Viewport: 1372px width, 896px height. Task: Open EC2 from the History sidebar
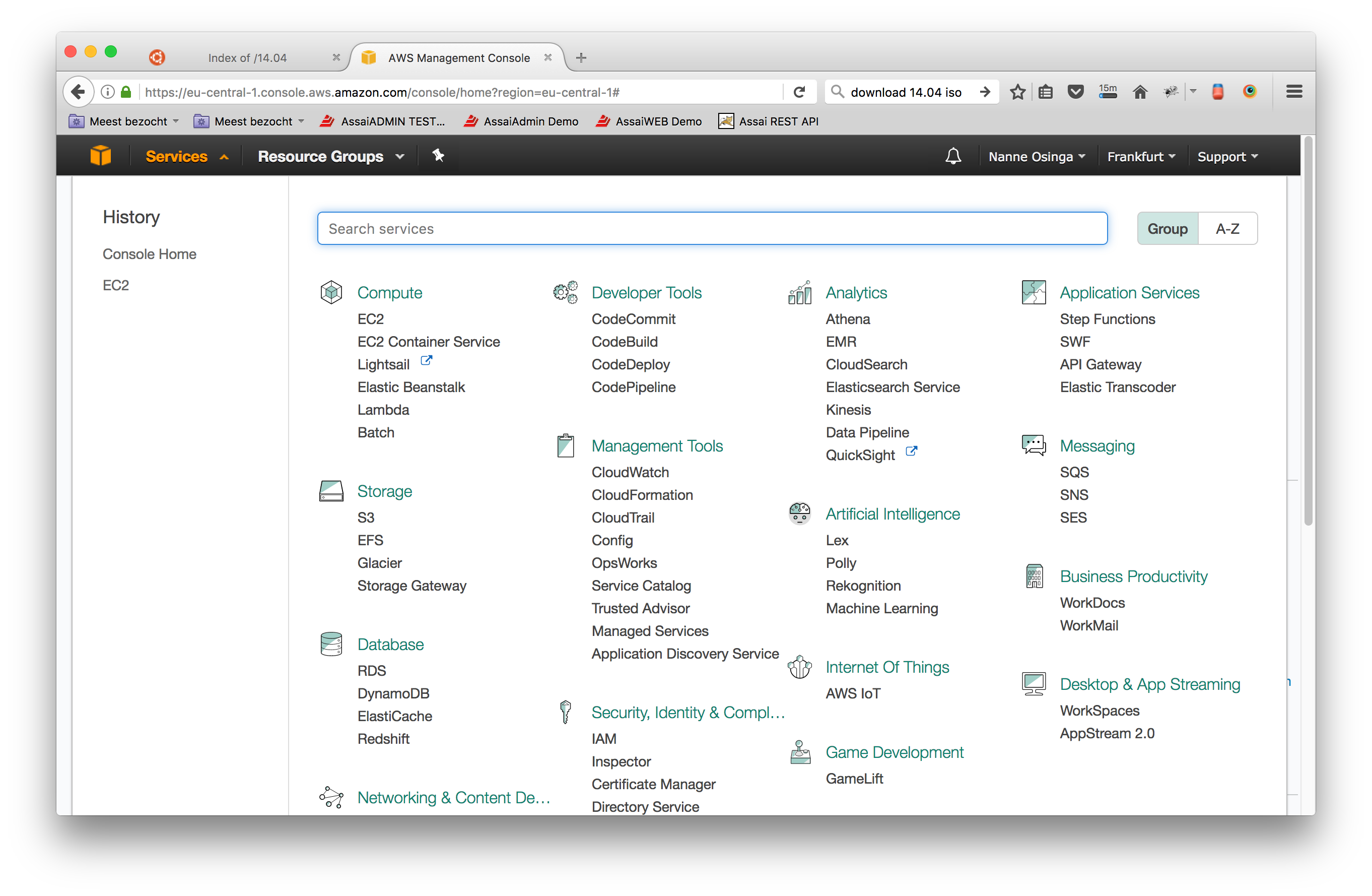coord(116,285)
